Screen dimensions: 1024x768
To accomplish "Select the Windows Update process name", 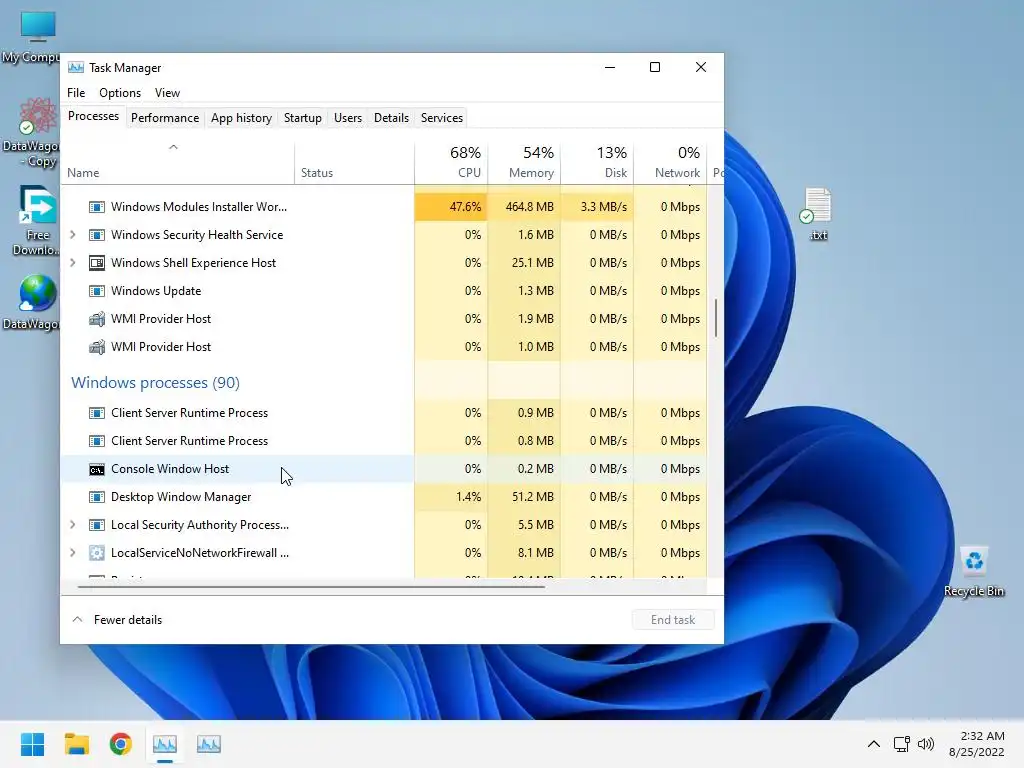I will coord(156,291).
